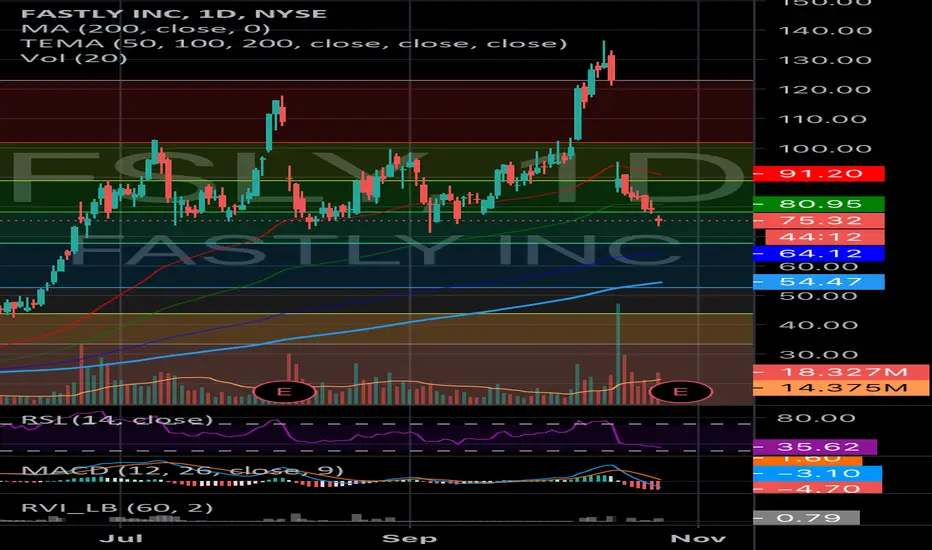The height and width of the screenshot is (550, 932).
Task: Click the 18.327M volume label
Action: 840,372
